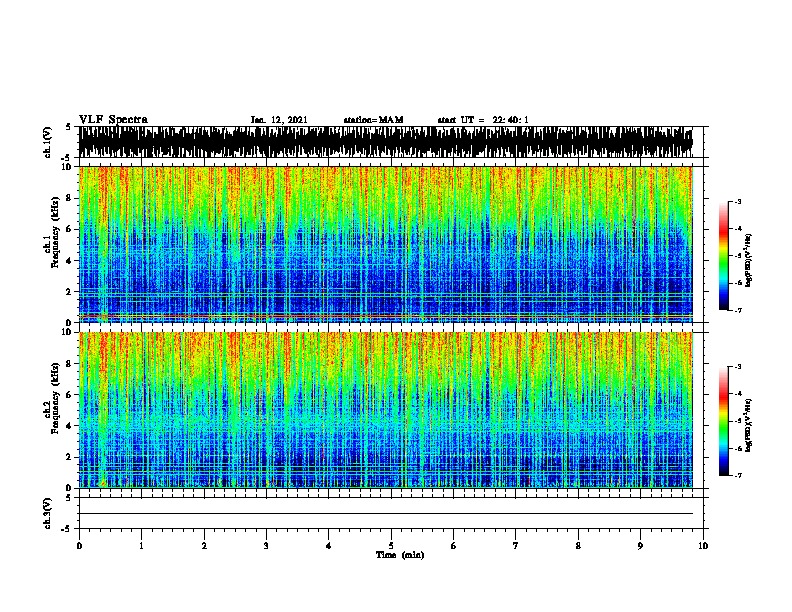Click the "Time (min)" axis label
This screenshot has height=612, width=792.
tap(400, 555)
